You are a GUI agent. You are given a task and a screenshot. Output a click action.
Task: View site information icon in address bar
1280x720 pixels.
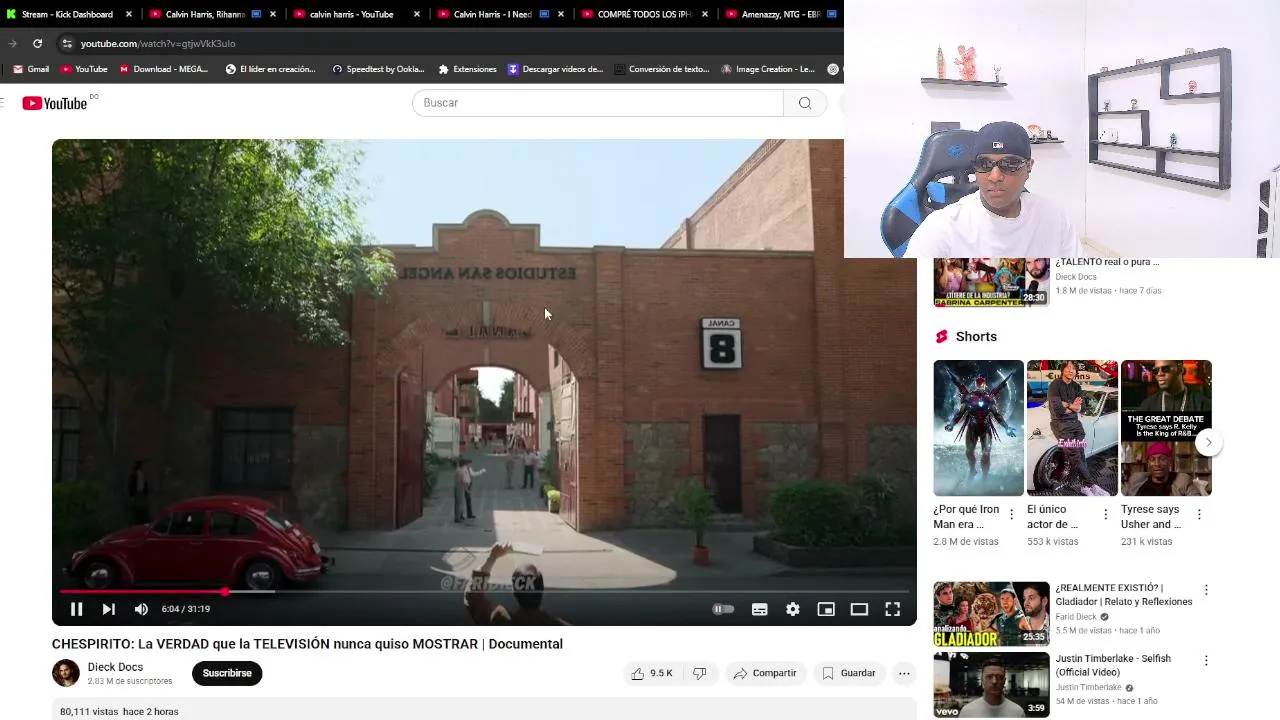tap(67, 43)
